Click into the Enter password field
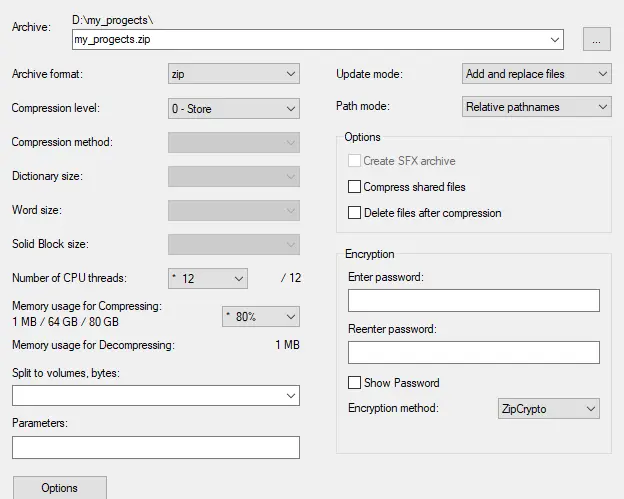The image size is (624, 499). [x=474, y=300]
